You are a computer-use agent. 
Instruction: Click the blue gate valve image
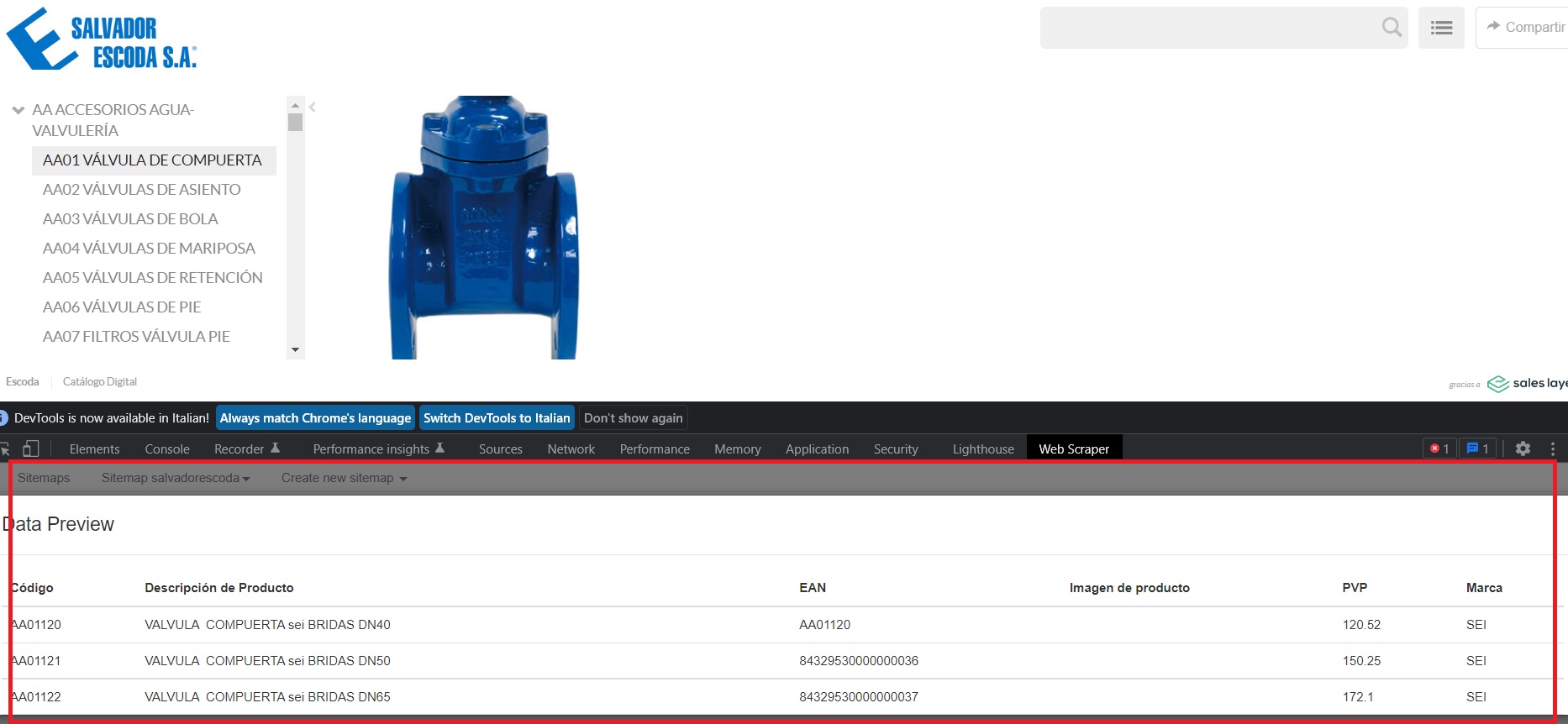[x=483, y=228]
